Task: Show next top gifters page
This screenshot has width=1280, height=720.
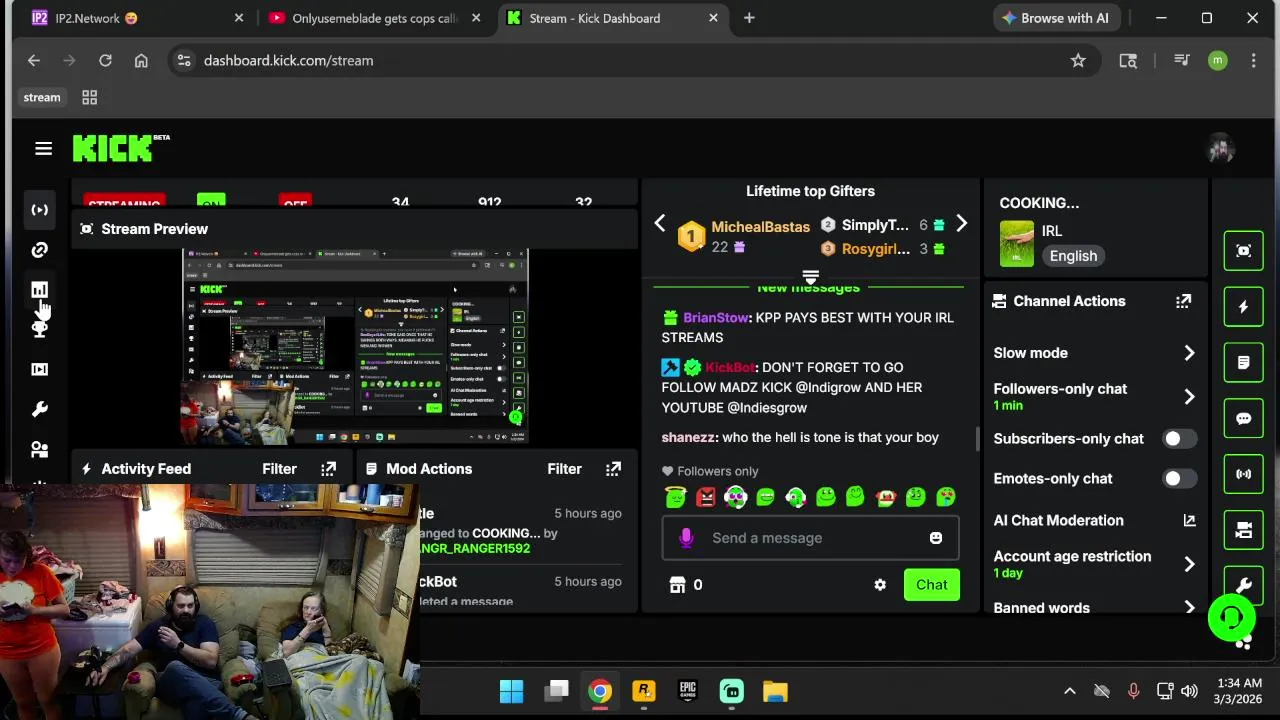Action: (961, 224)
